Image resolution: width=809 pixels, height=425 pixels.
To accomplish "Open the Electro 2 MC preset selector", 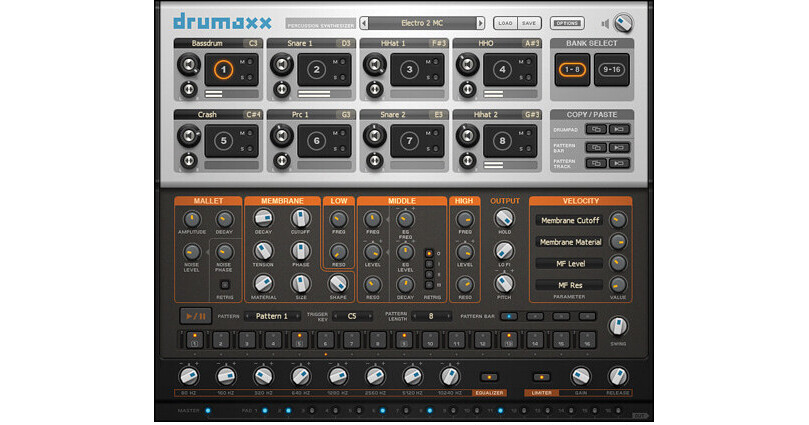I will [422, 23].
